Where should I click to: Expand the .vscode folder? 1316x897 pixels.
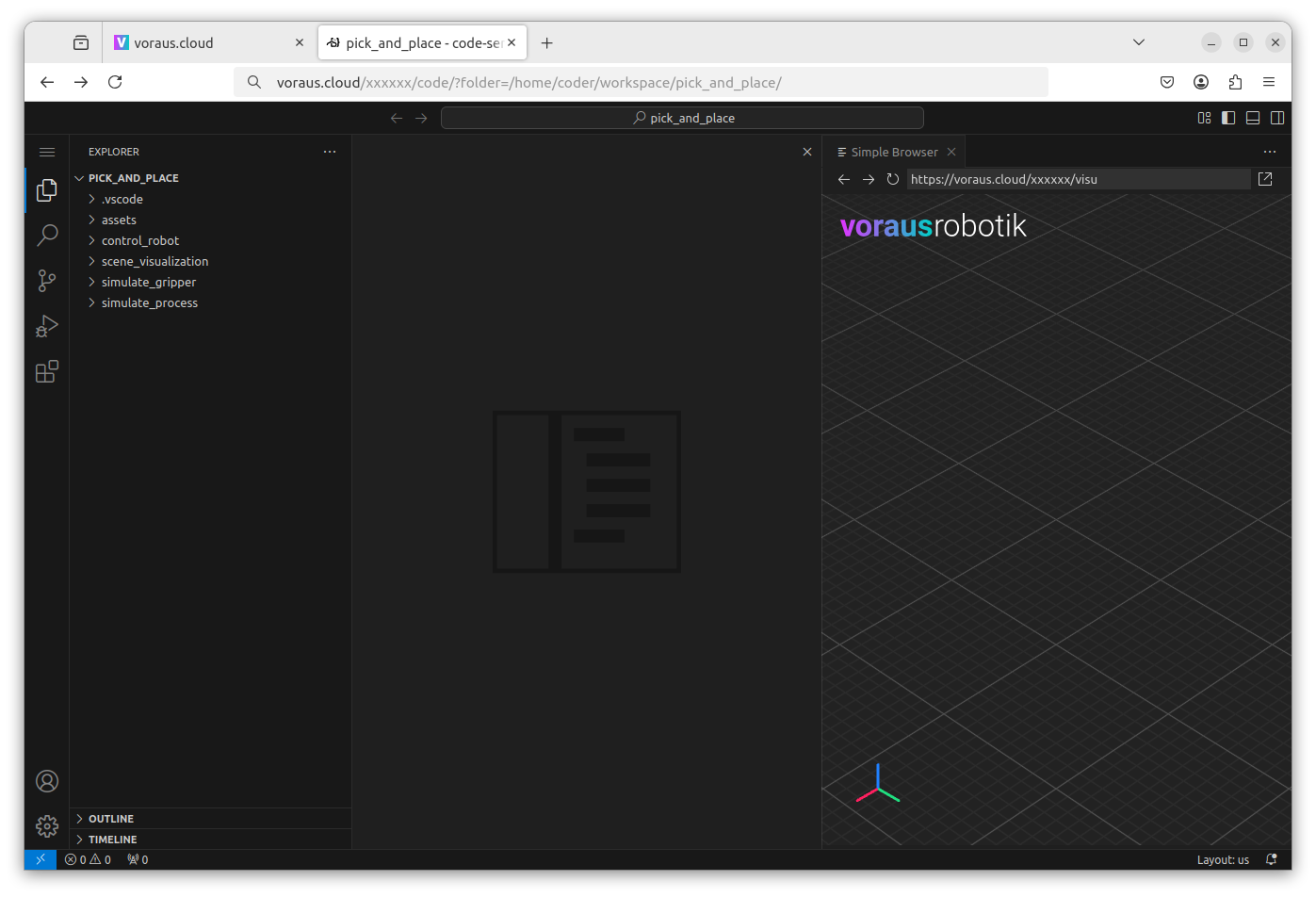[211, 199]
